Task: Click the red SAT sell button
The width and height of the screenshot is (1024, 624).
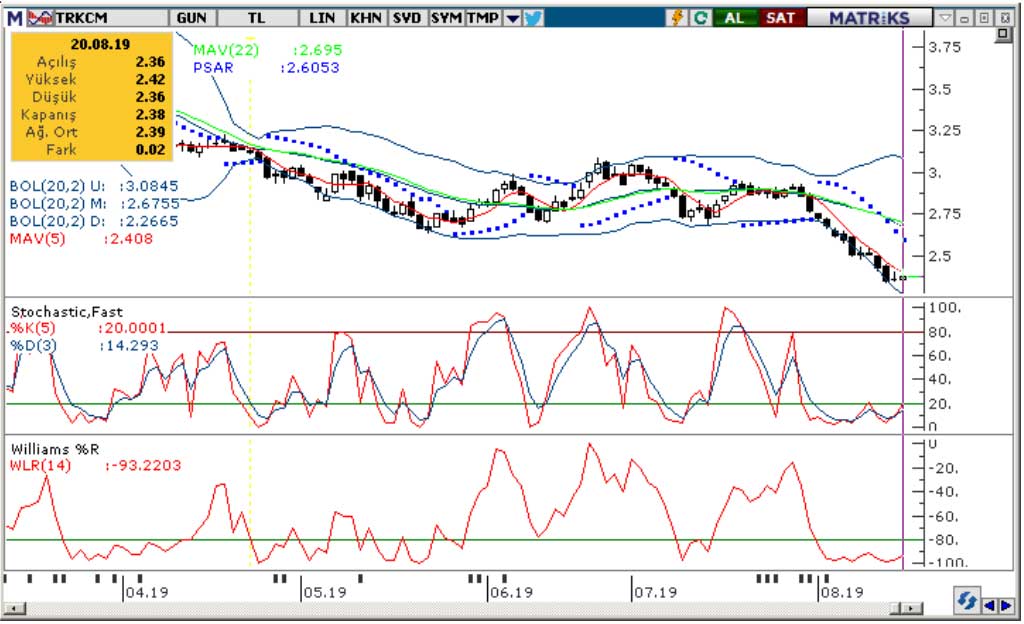Action: (781, 18)
